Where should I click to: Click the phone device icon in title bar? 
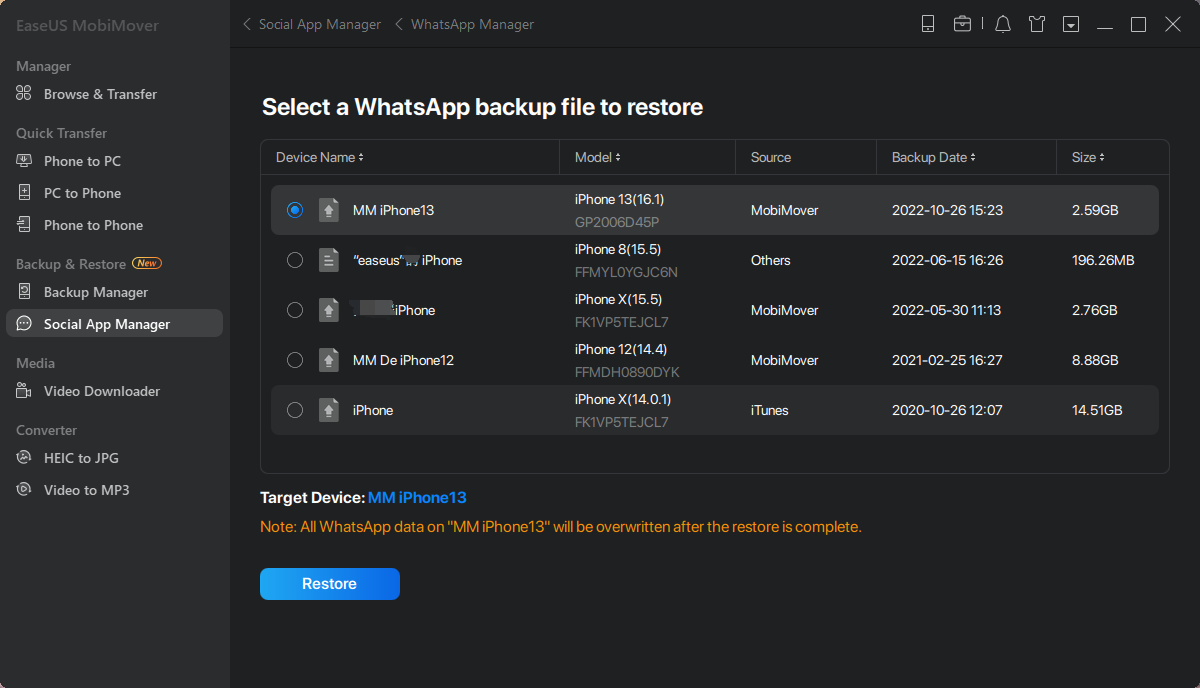click(x=928, y=24)
